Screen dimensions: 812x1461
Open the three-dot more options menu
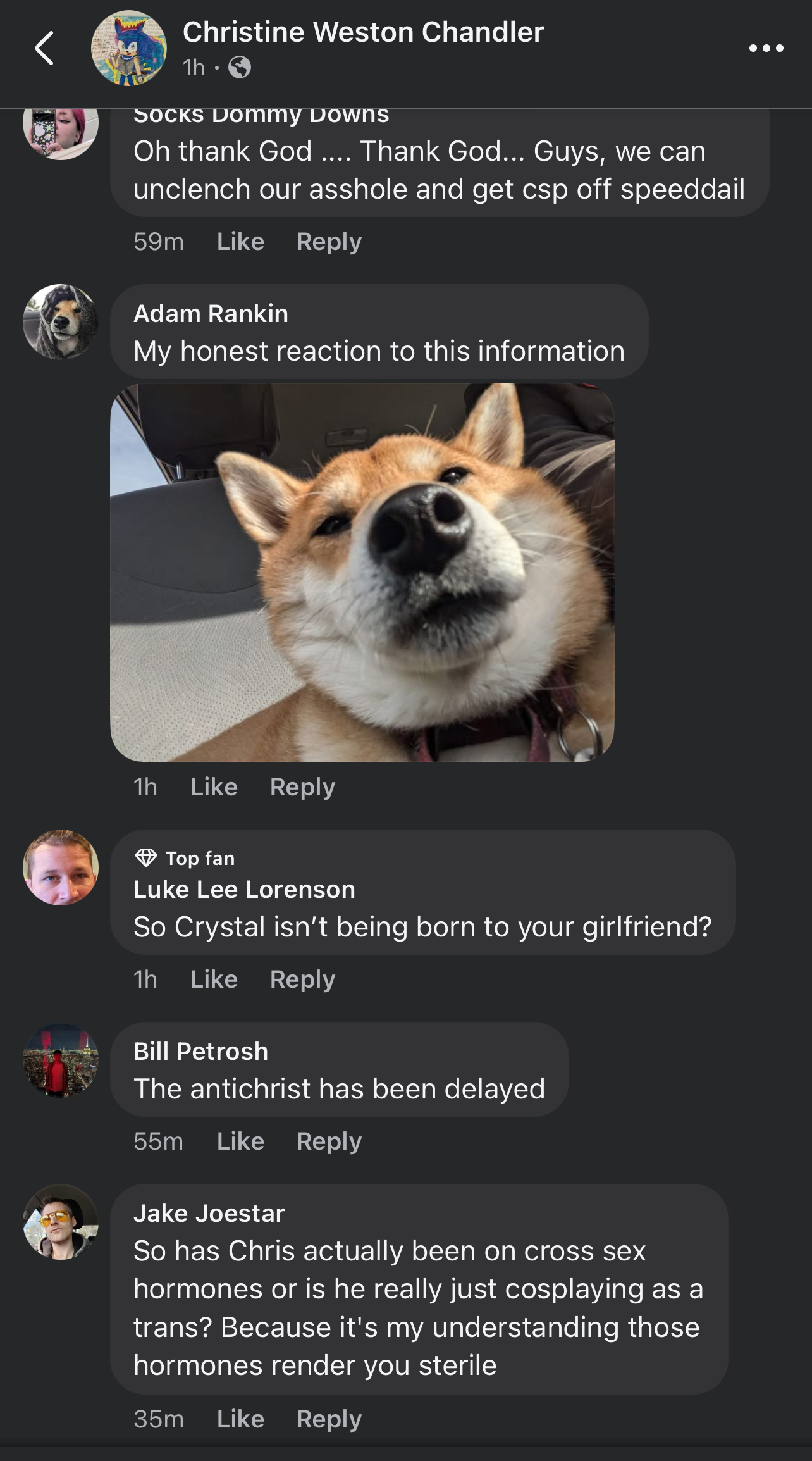pyautogui.click(x=766, y=48)
